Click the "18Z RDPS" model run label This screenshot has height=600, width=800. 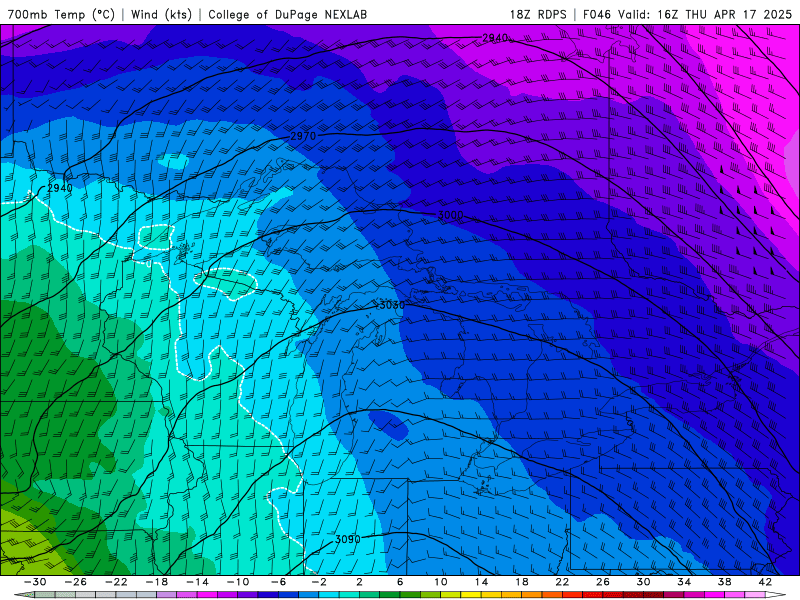coord(538,14)
